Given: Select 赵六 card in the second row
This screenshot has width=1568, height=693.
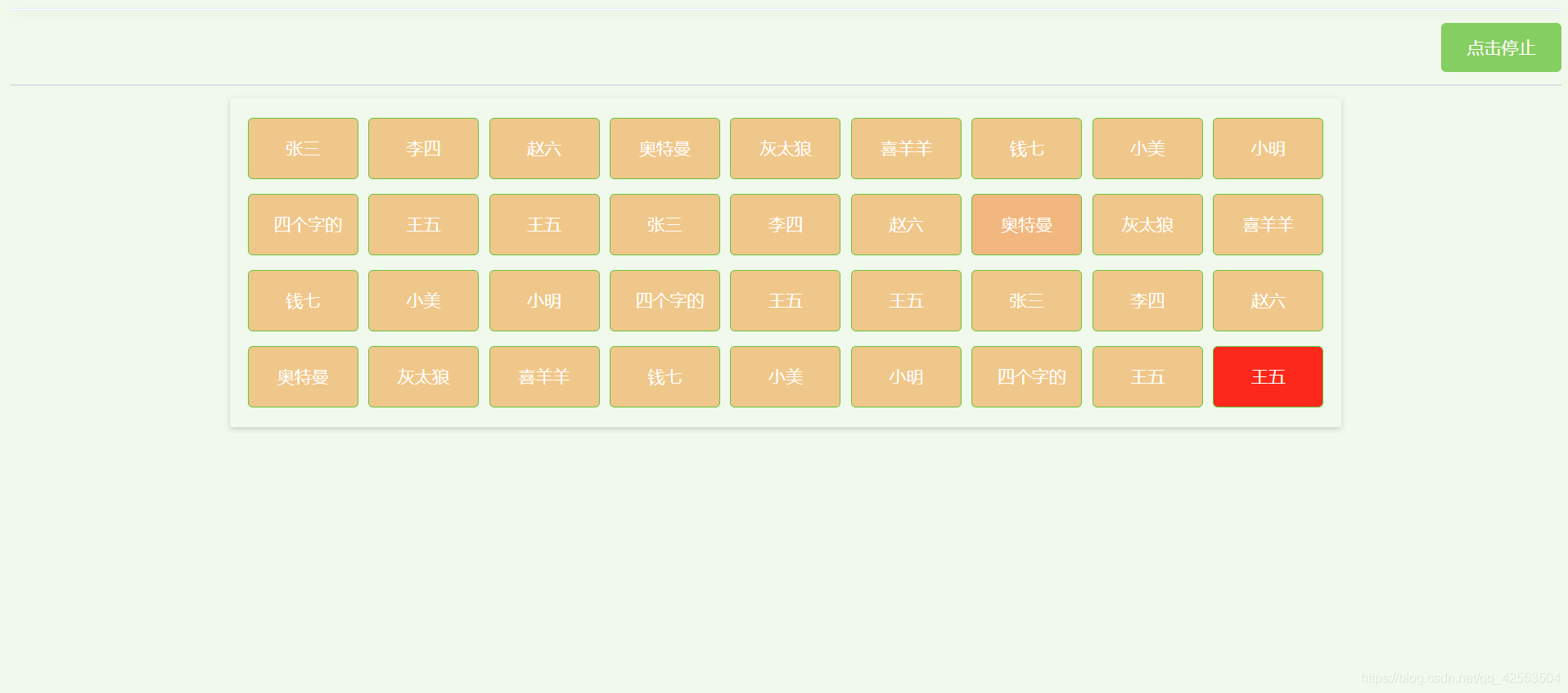Looking at the screenshot, I should (x=906, y=224).
